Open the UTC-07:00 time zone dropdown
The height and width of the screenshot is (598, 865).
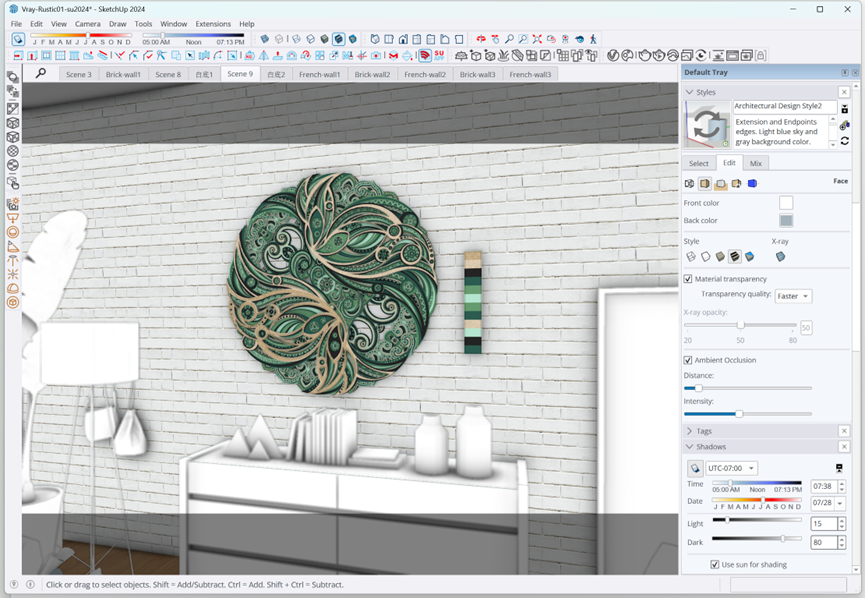click(x=731, y=468)
